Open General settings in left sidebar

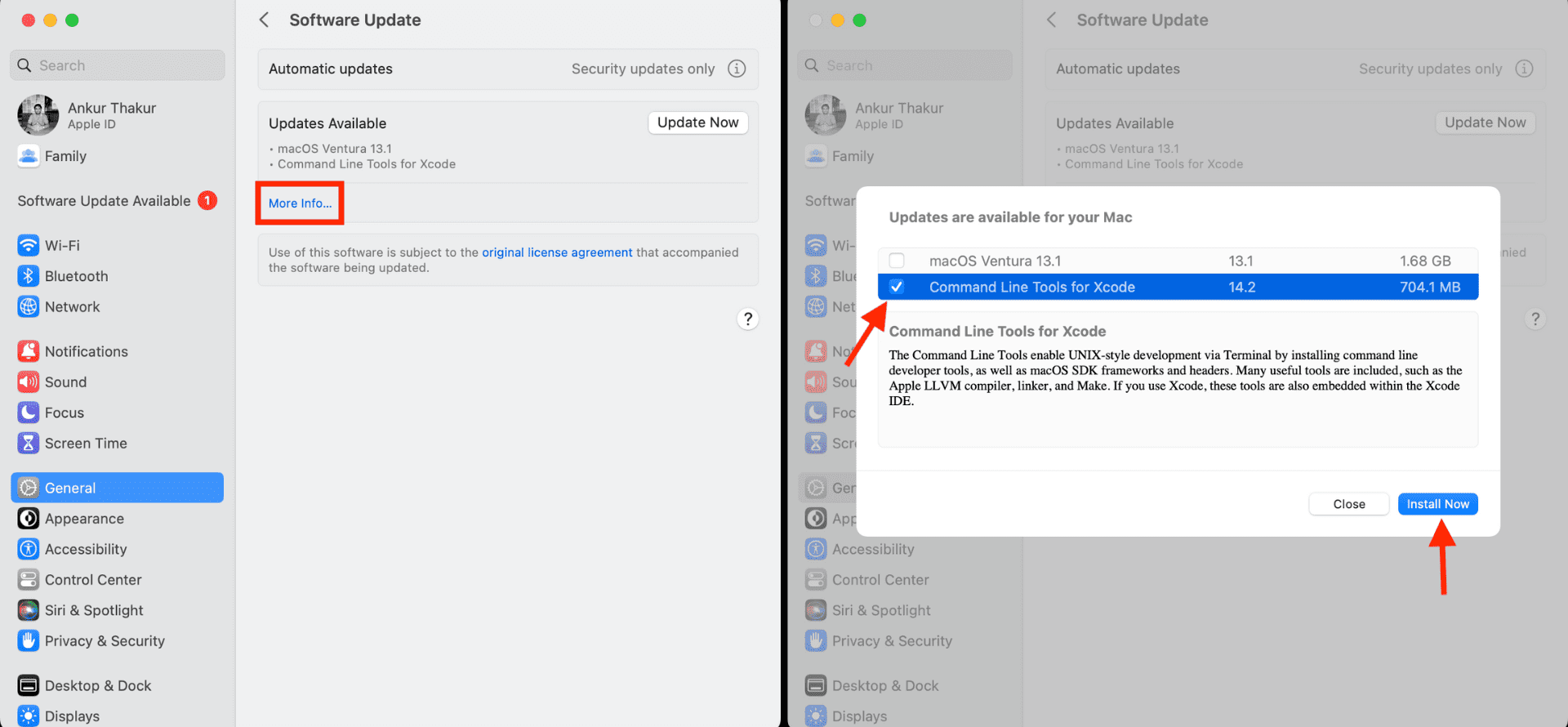[118, 488]
